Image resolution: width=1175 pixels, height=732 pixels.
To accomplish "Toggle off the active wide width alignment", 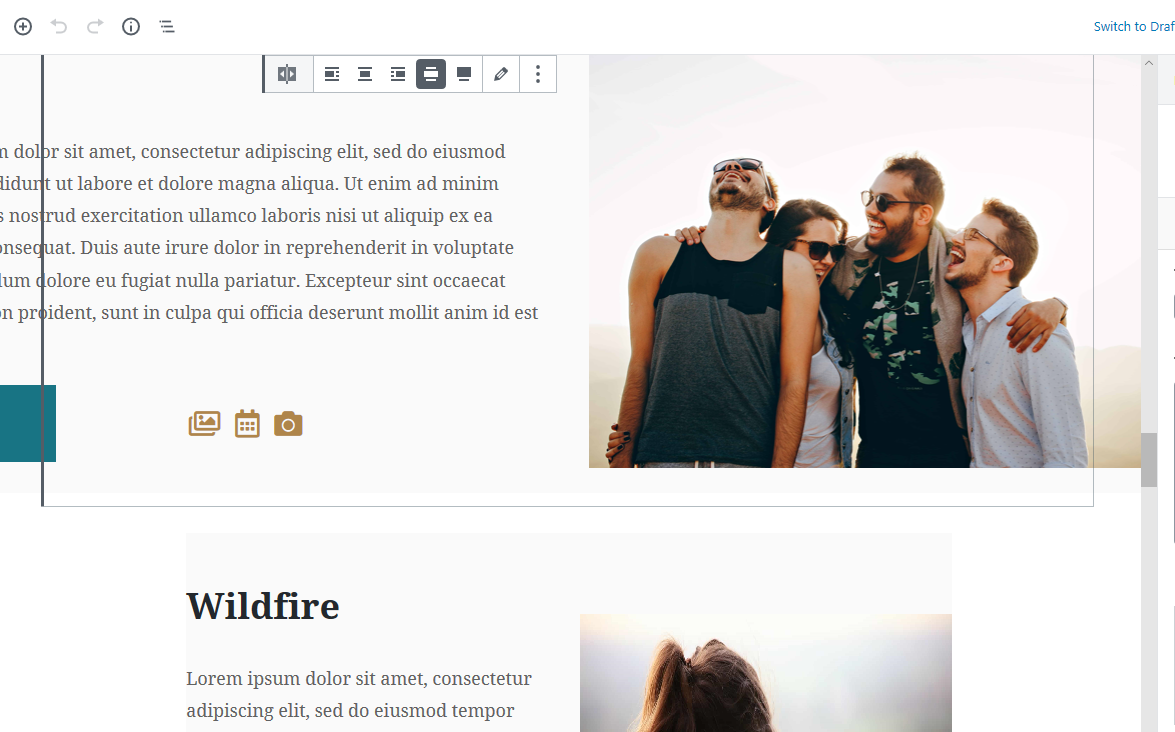I will [x=431, y=74].
